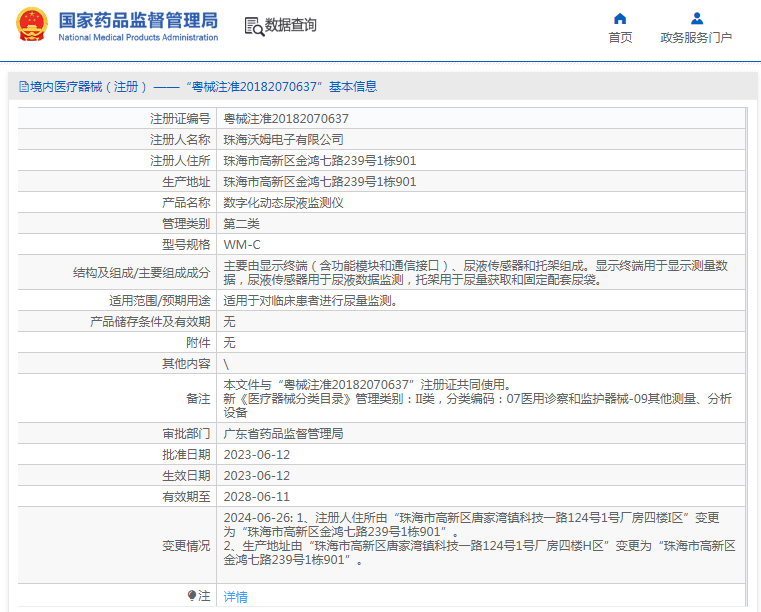Screen dimensions: 761x612
Task: Open the 详情 link
Action: [235, 596]
